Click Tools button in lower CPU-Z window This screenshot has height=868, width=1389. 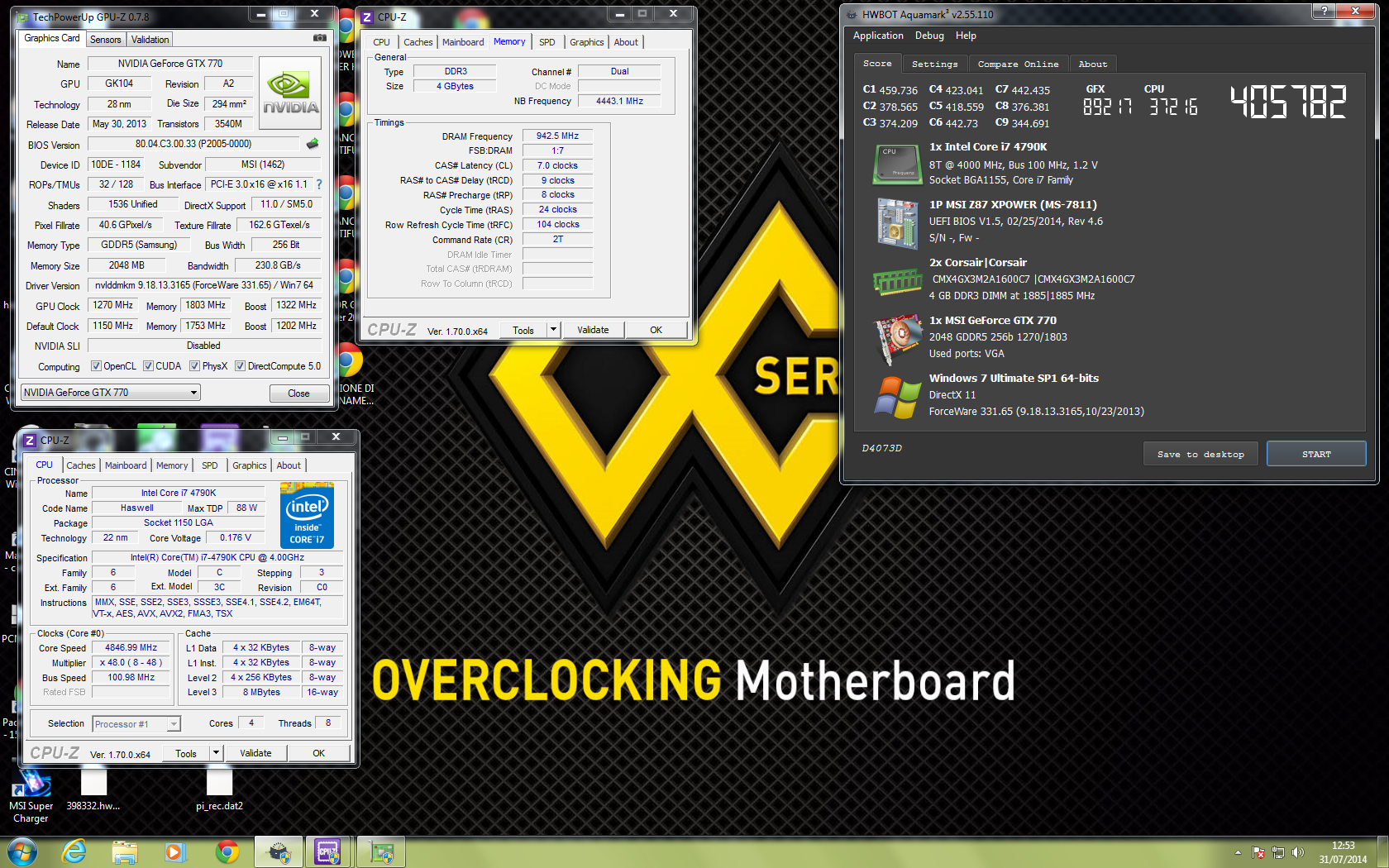pyautogui.click(x=186, y=753)
